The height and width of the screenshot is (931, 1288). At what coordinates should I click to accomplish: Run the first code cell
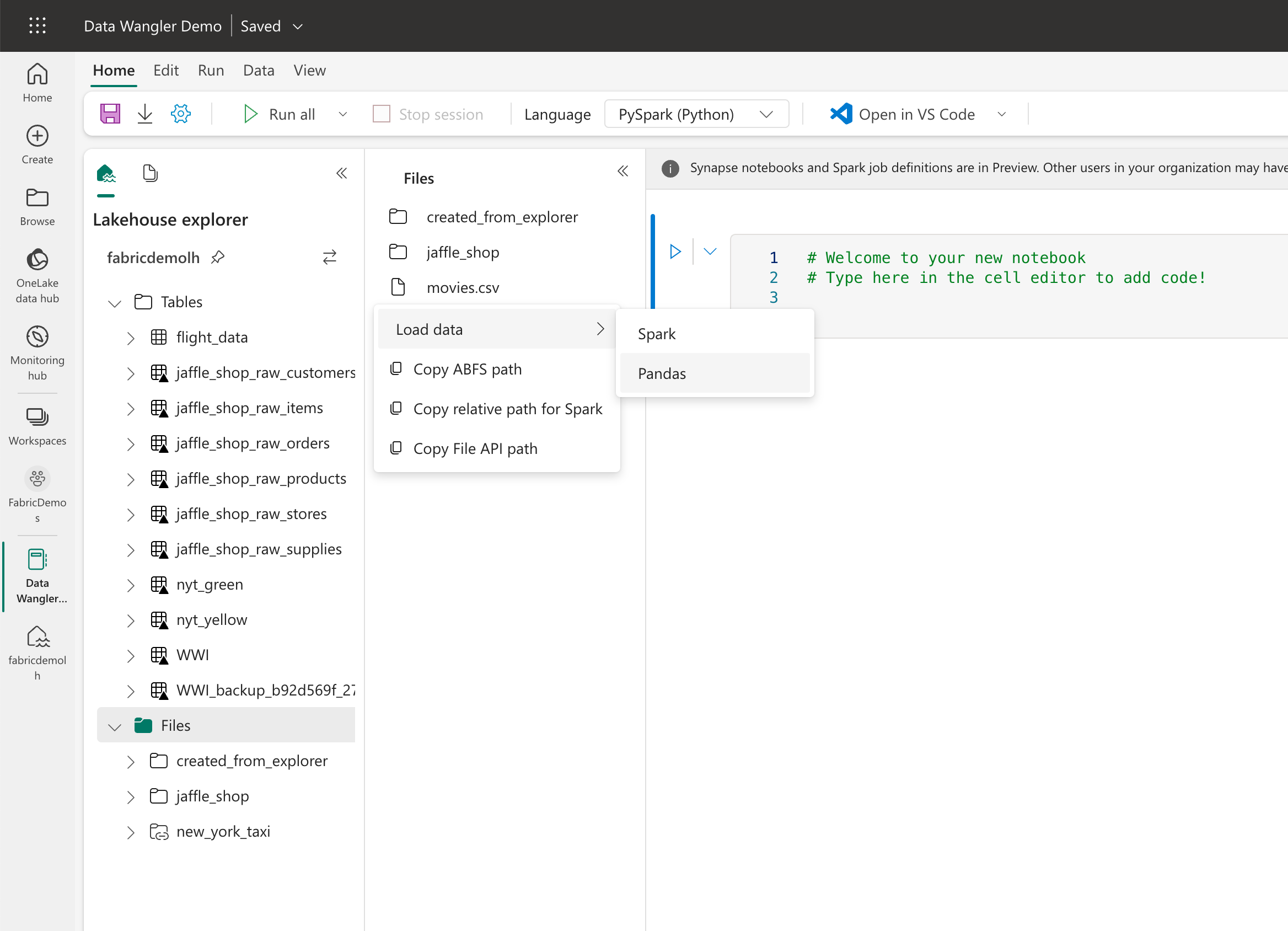[x=675, y=251]
